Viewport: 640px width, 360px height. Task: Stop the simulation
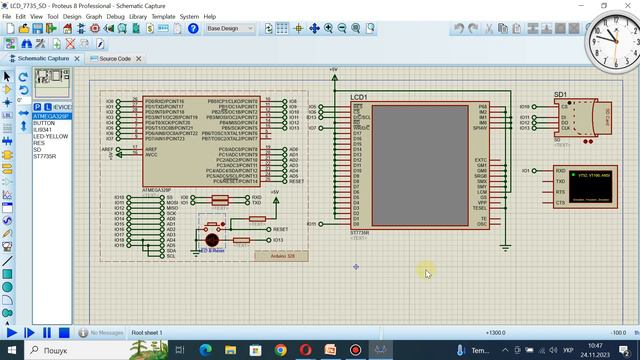(x=64, y=333)
